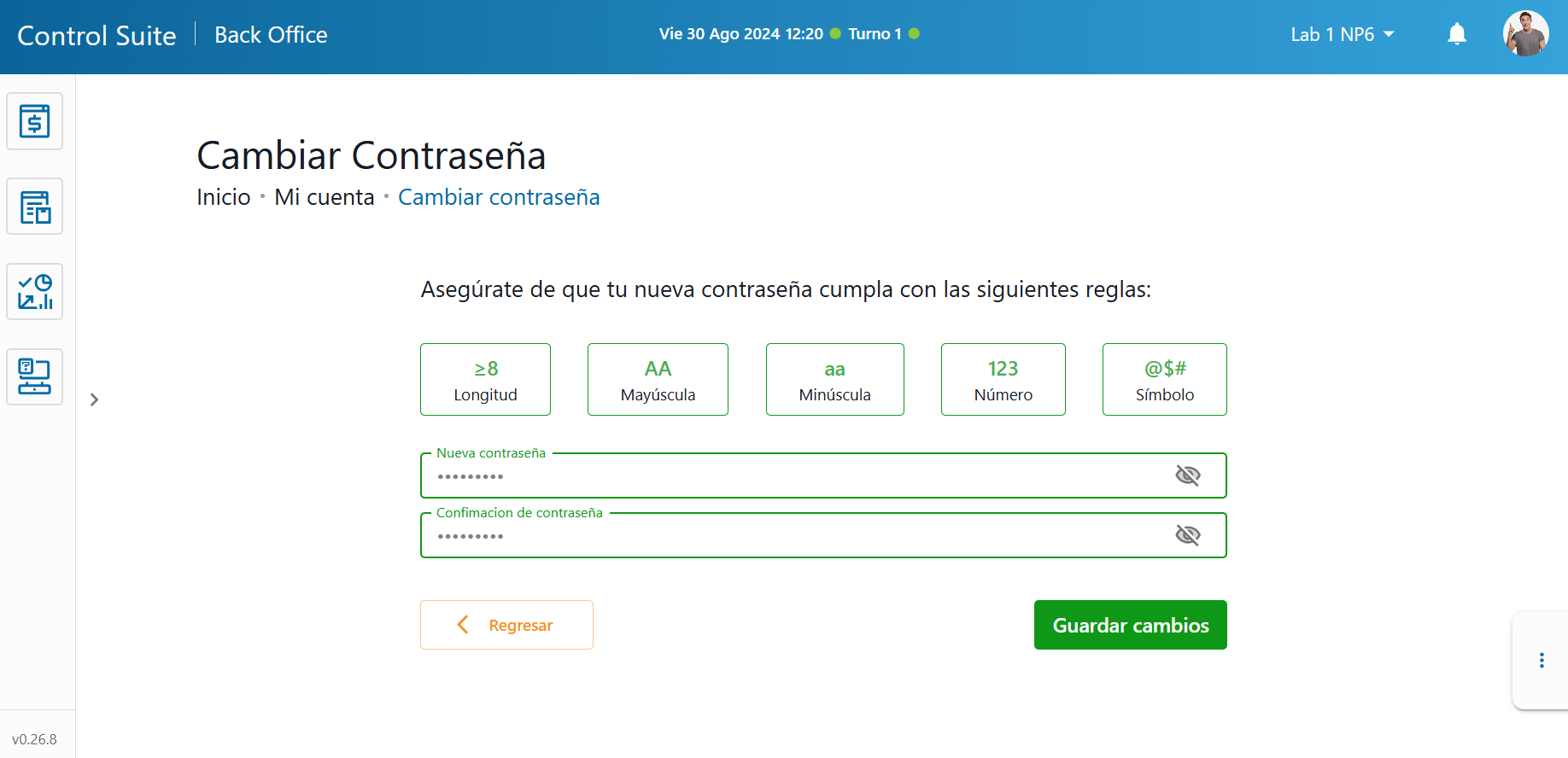Click Guardar cambios button

click(1130, 625)
